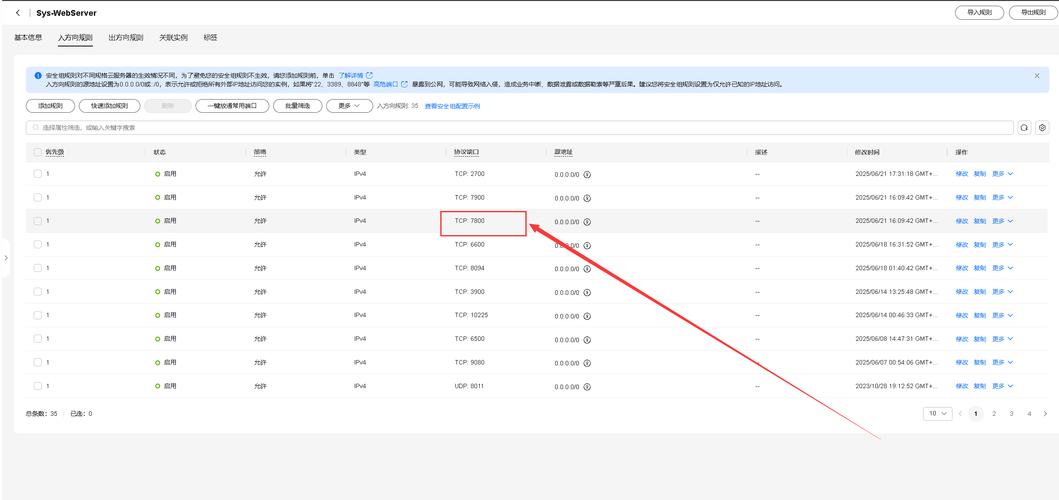1059x500 pixels.
Task: Click the 添加规则 button
Action: click(50, 106)
